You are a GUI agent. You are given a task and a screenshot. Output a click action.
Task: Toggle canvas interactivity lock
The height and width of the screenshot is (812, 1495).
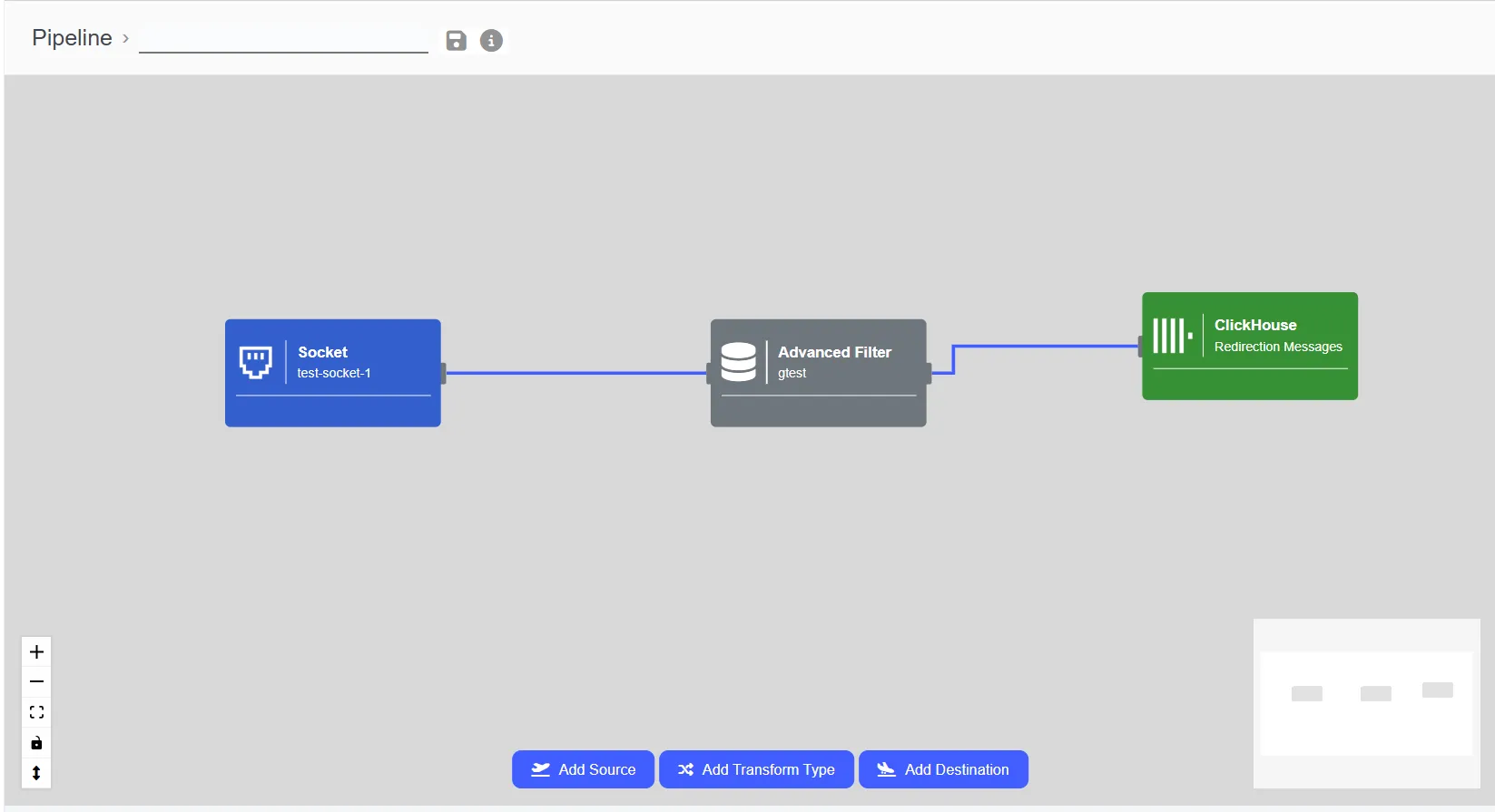click(36, 743)
